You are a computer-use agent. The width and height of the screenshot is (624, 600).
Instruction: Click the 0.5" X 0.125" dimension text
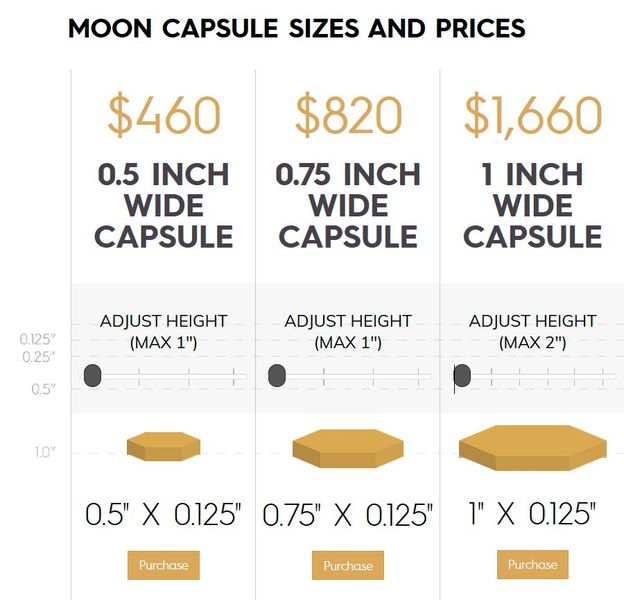(163, 515)
